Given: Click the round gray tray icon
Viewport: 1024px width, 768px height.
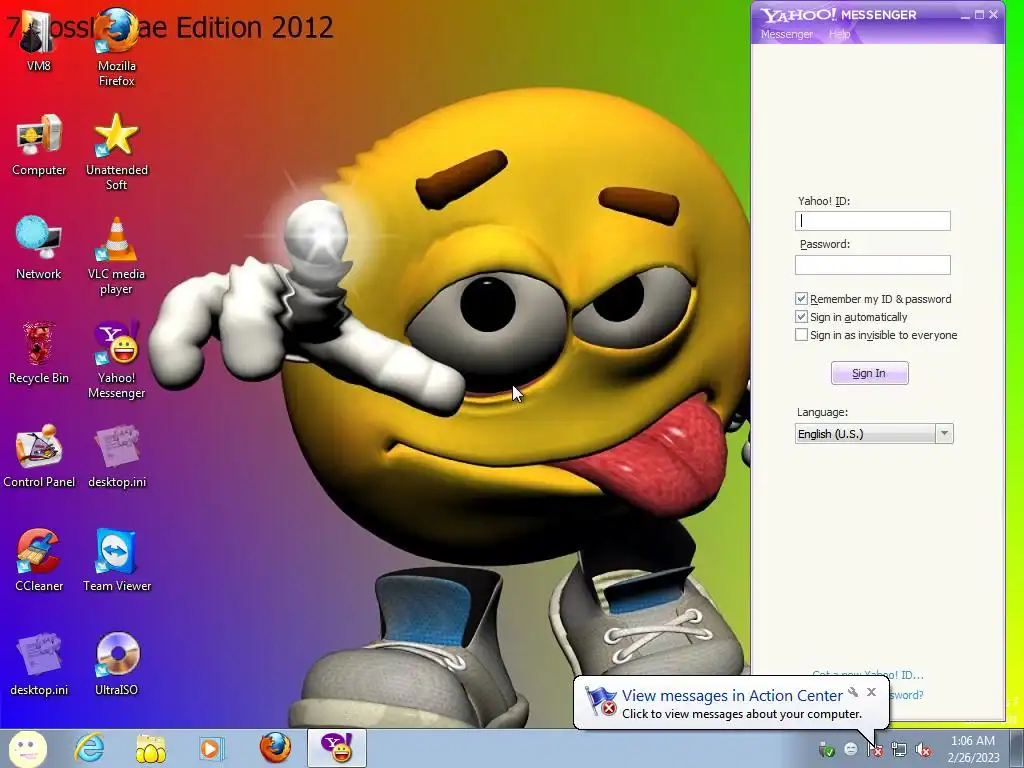Looking at the screenshot, I should coord(850,750).
